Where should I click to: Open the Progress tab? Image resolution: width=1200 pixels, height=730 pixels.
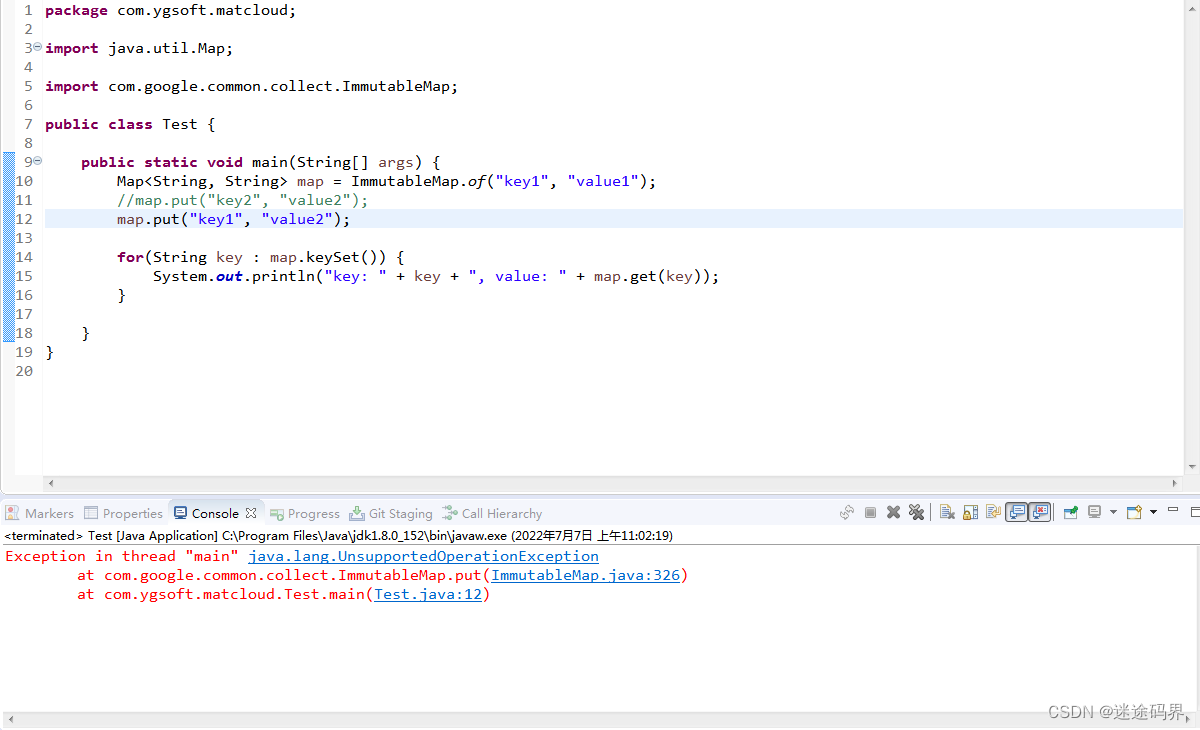click(x=305, y=513)
